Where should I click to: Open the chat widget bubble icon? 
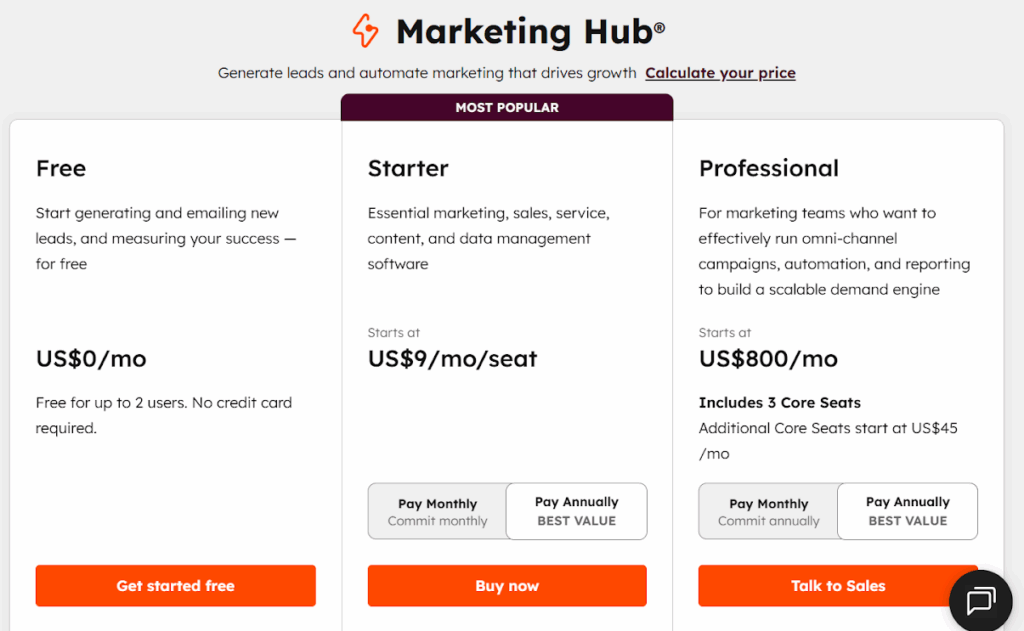[x=979, y=601]
